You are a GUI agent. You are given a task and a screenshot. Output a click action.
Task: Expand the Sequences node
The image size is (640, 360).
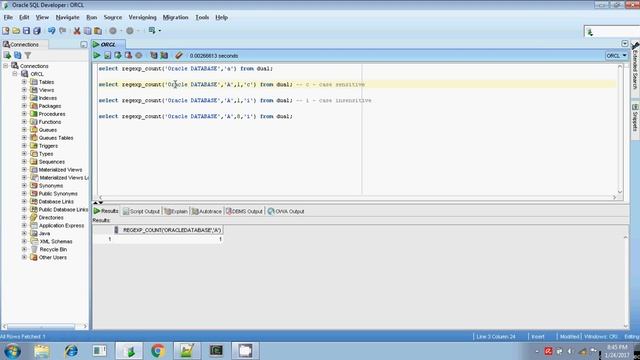click(x=24, y=162)
